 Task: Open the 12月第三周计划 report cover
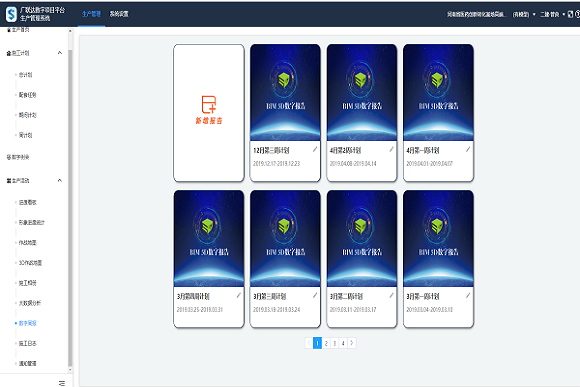285,92
